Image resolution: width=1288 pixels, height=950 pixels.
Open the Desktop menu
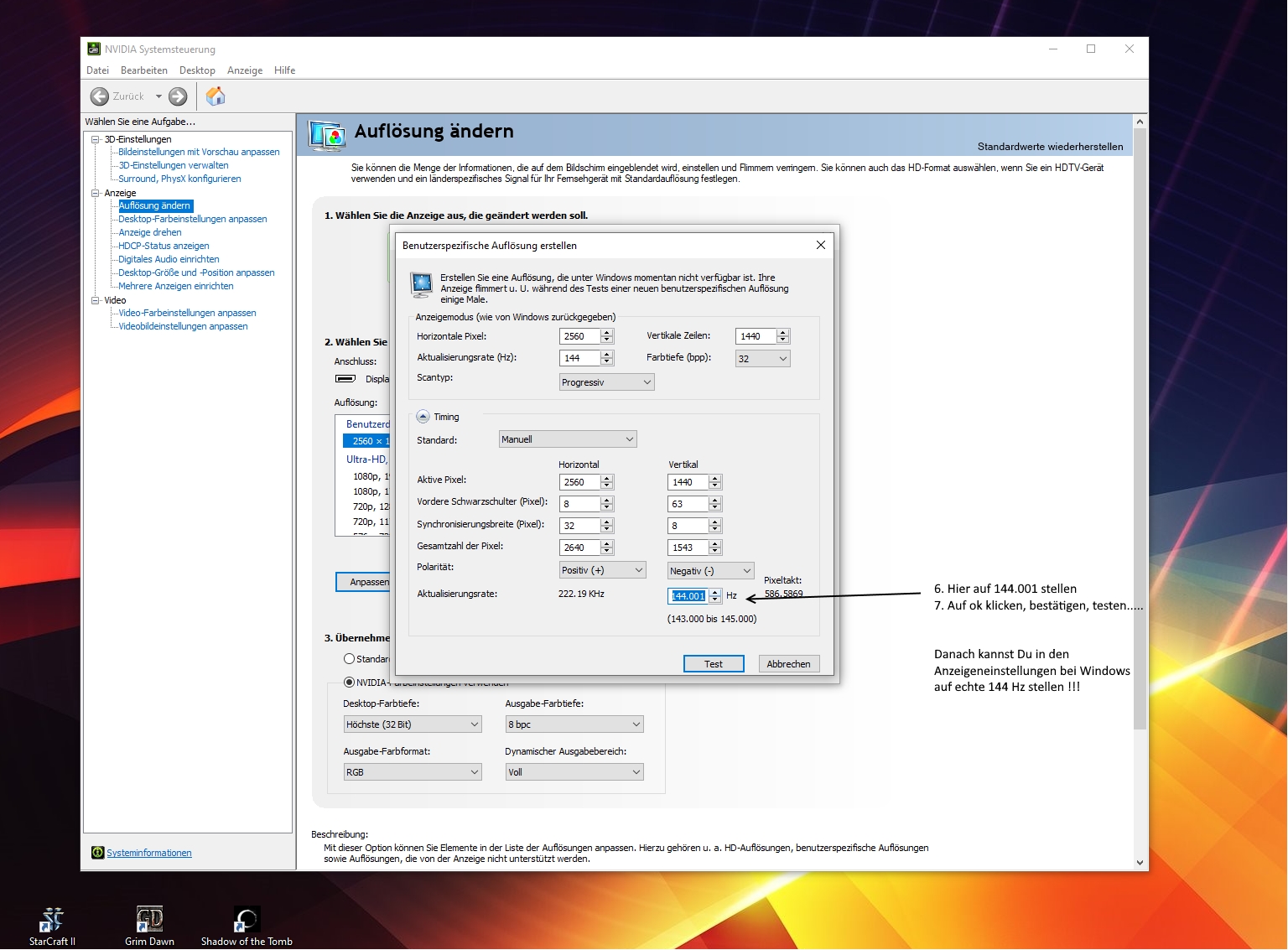197,70
